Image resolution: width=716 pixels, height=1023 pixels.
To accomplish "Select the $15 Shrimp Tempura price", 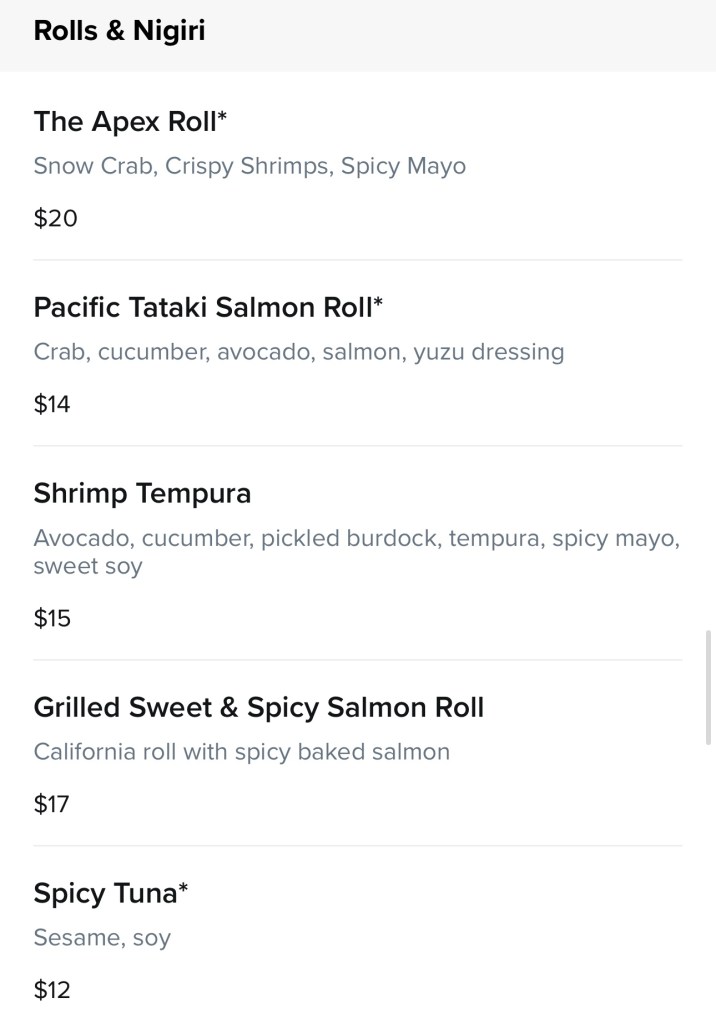I will coord(52,618).
